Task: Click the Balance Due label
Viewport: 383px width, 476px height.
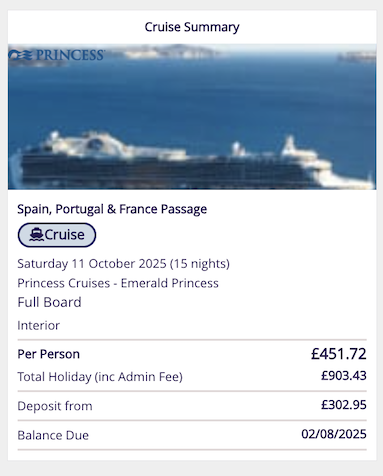Action: point(53,435)
